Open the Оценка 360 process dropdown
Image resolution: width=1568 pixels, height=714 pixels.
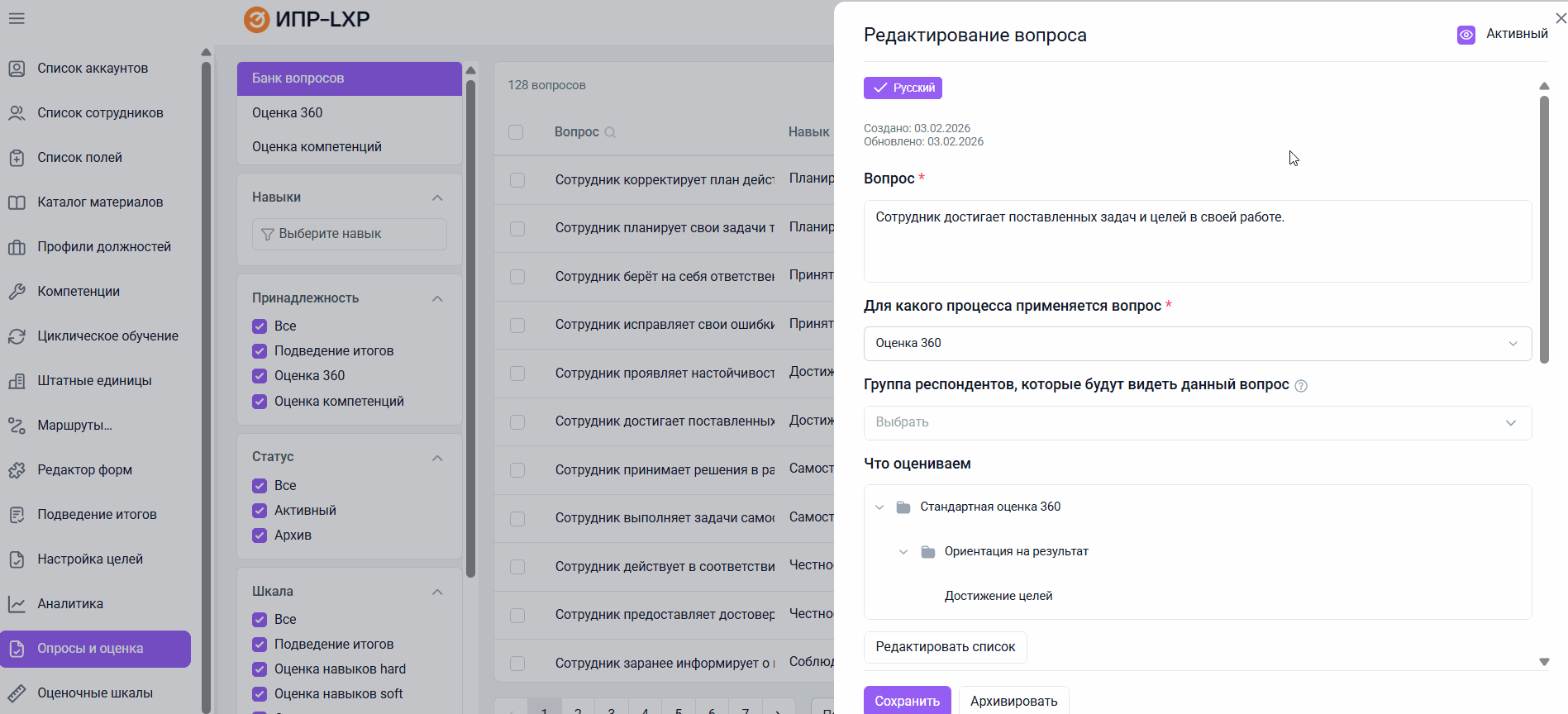(x=1197, y=344)
